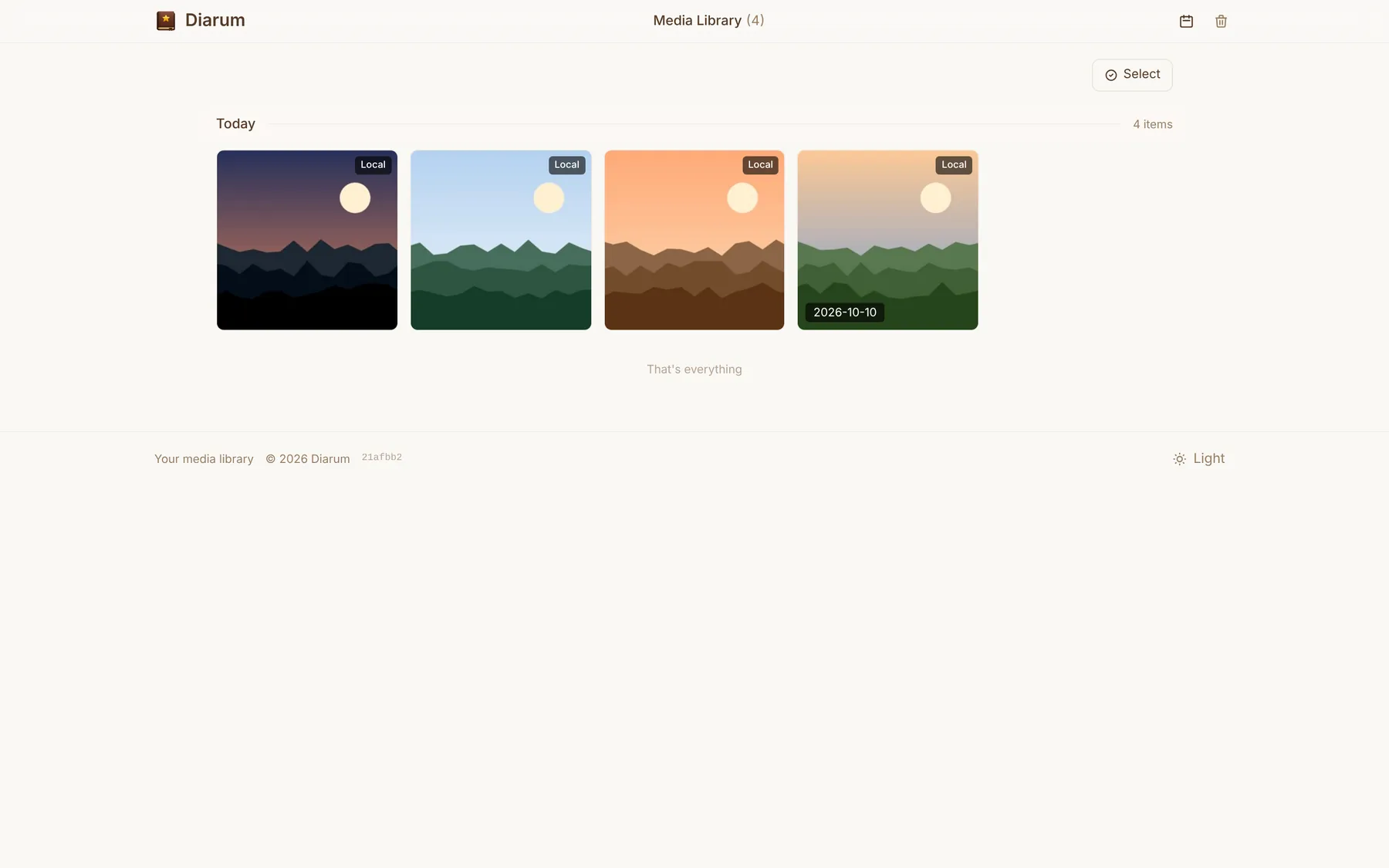The height and width of the screenshot is (868, 1389).
Task: Click the checkmark circle icon in Select
Action: 1111,75
